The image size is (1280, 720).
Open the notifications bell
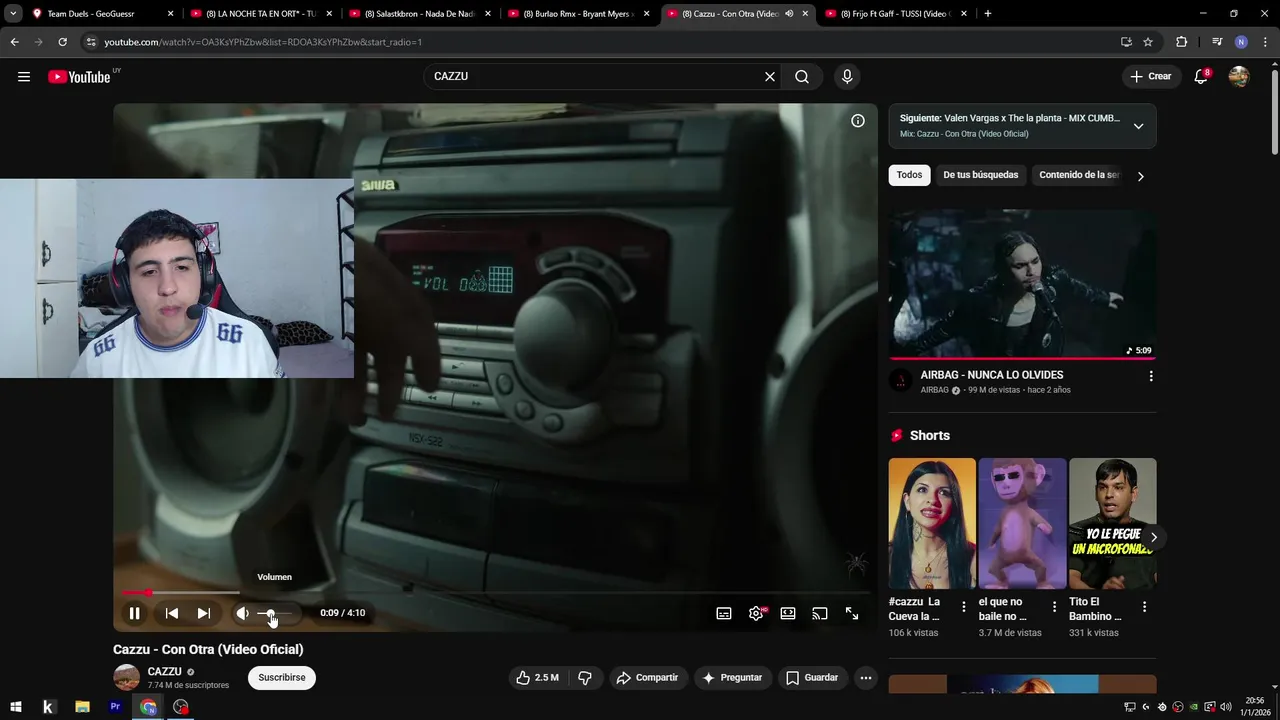(1201, 77)
